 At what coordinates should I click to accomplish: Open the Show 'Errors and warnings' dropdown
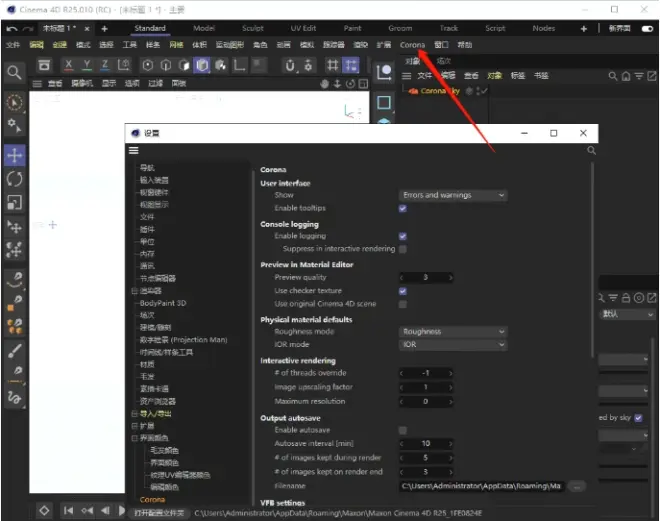[x=453, y=195]
